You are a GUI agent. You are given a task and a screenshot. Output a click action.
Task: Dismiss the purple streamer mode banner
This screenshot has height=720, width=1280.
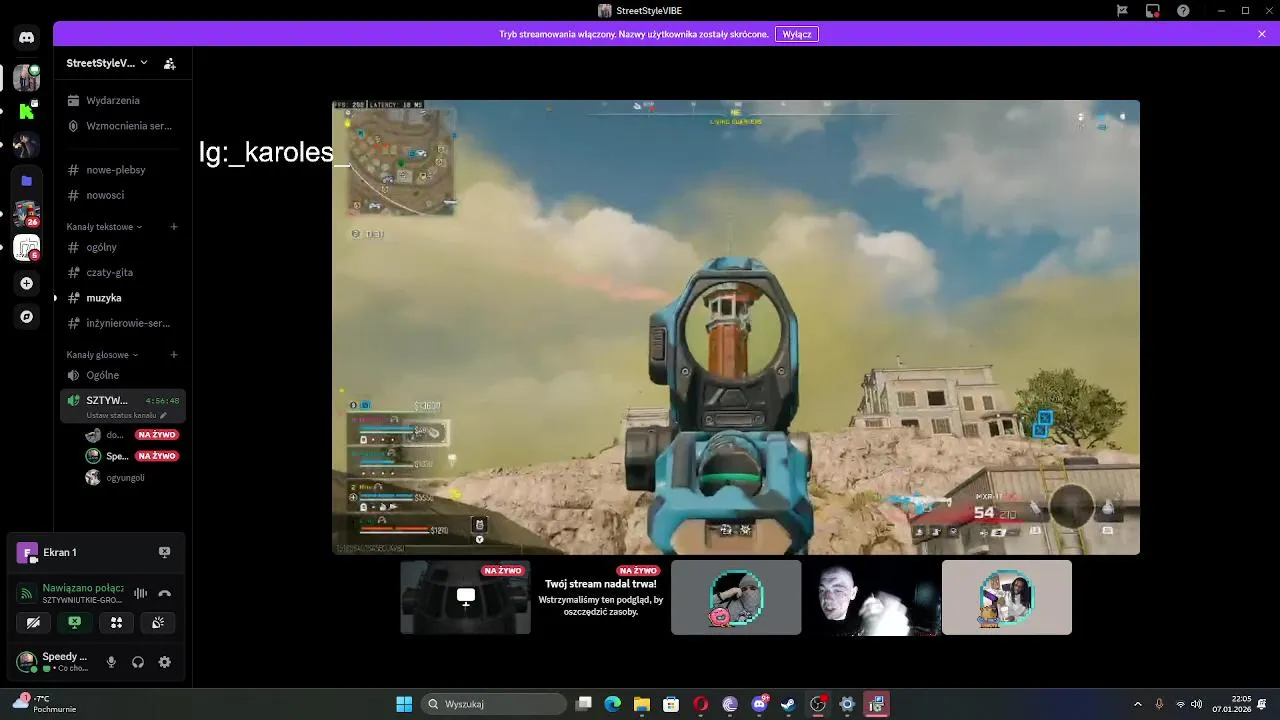[1262, 34]
